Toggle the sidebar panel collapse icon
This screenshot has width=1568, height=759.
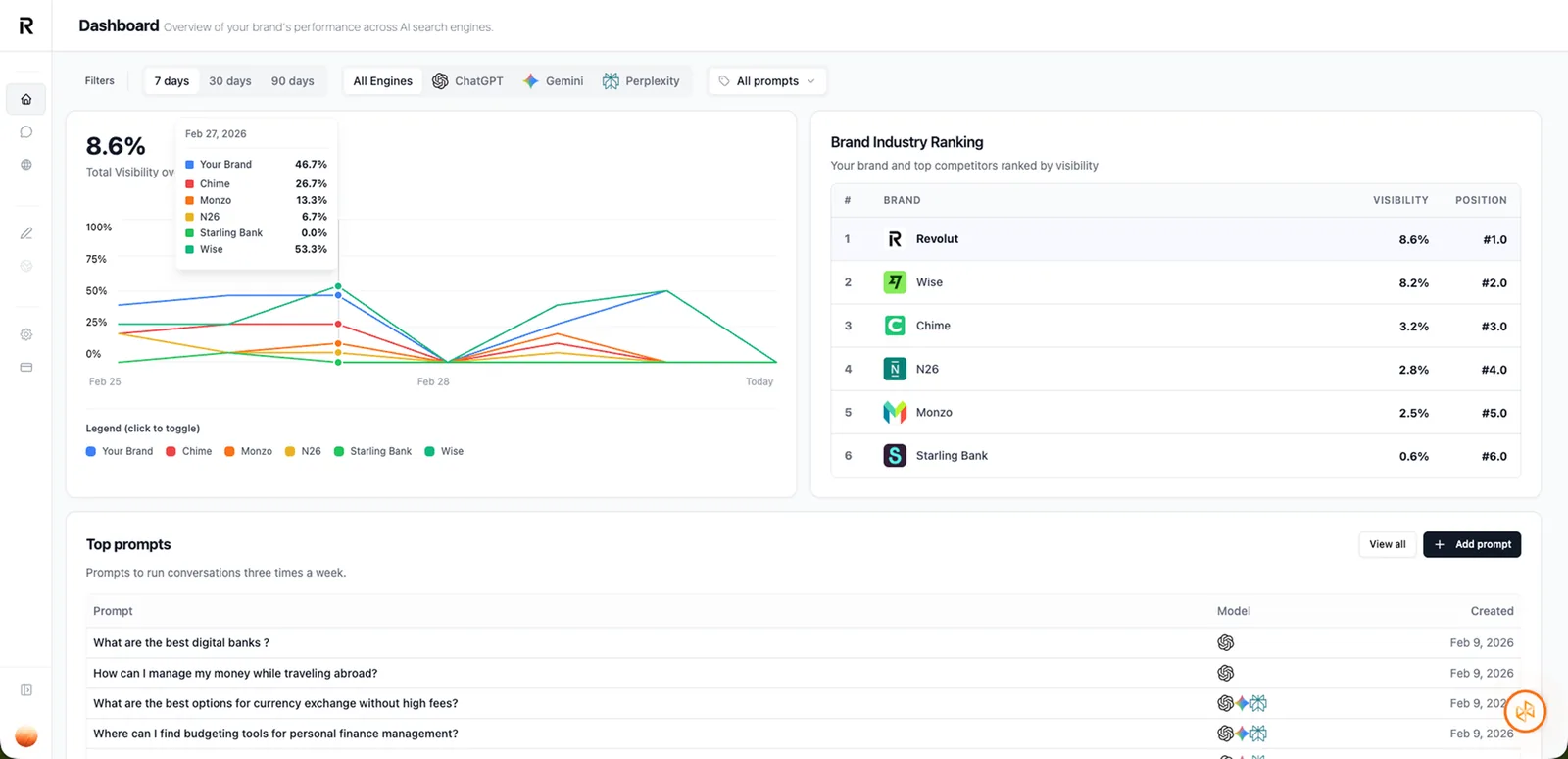(26, 690)
